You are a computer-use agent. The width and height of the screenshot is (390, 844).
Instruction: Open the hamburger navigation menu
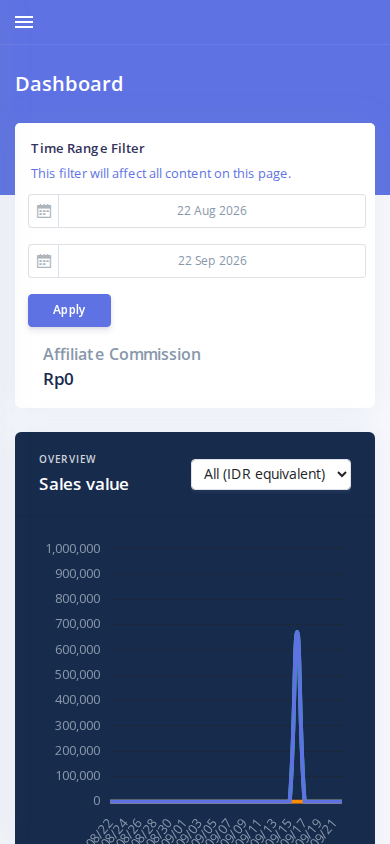click(24, 22)
